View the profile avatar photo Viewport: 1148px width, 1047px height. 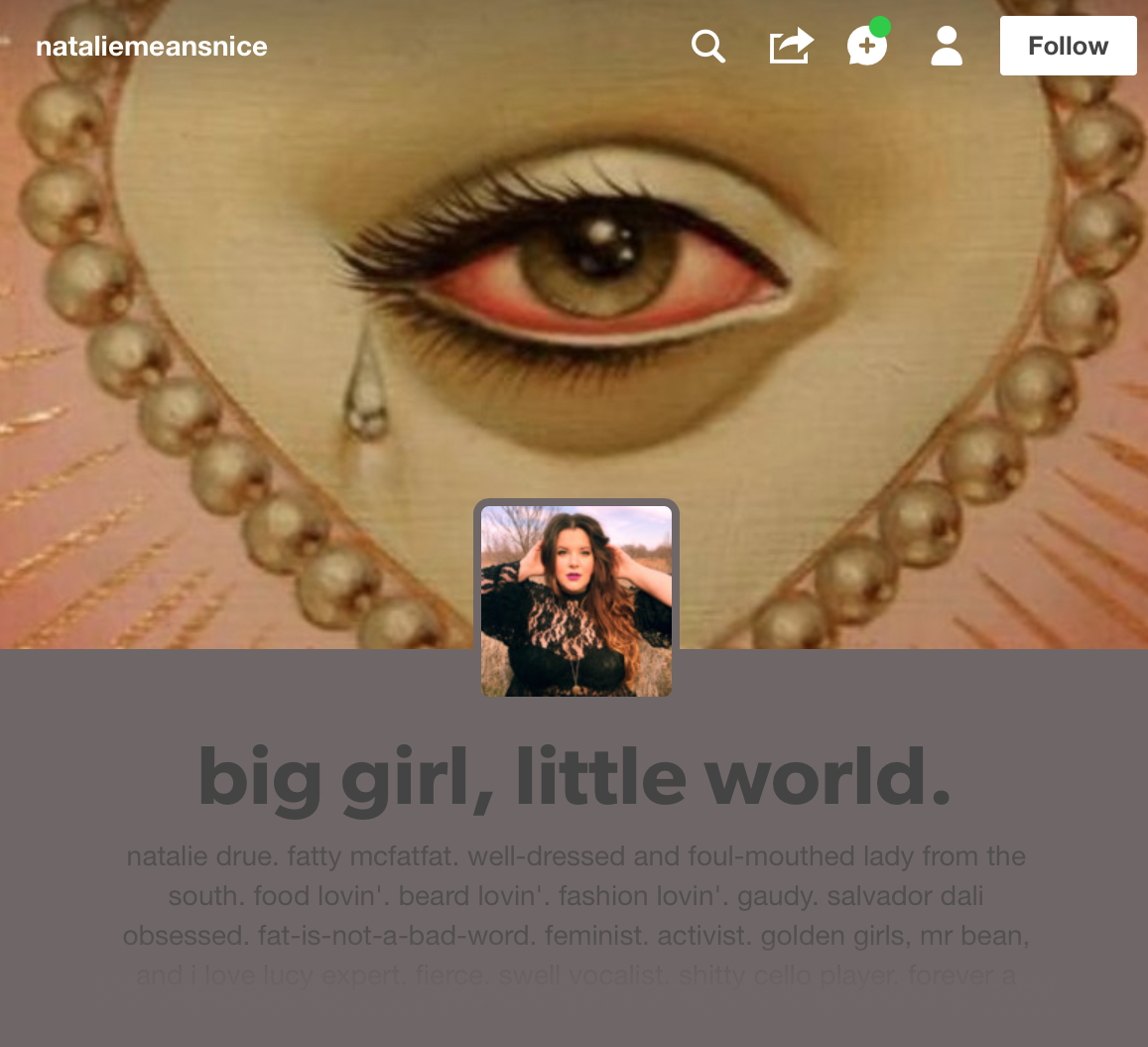(x=576, y=600)
